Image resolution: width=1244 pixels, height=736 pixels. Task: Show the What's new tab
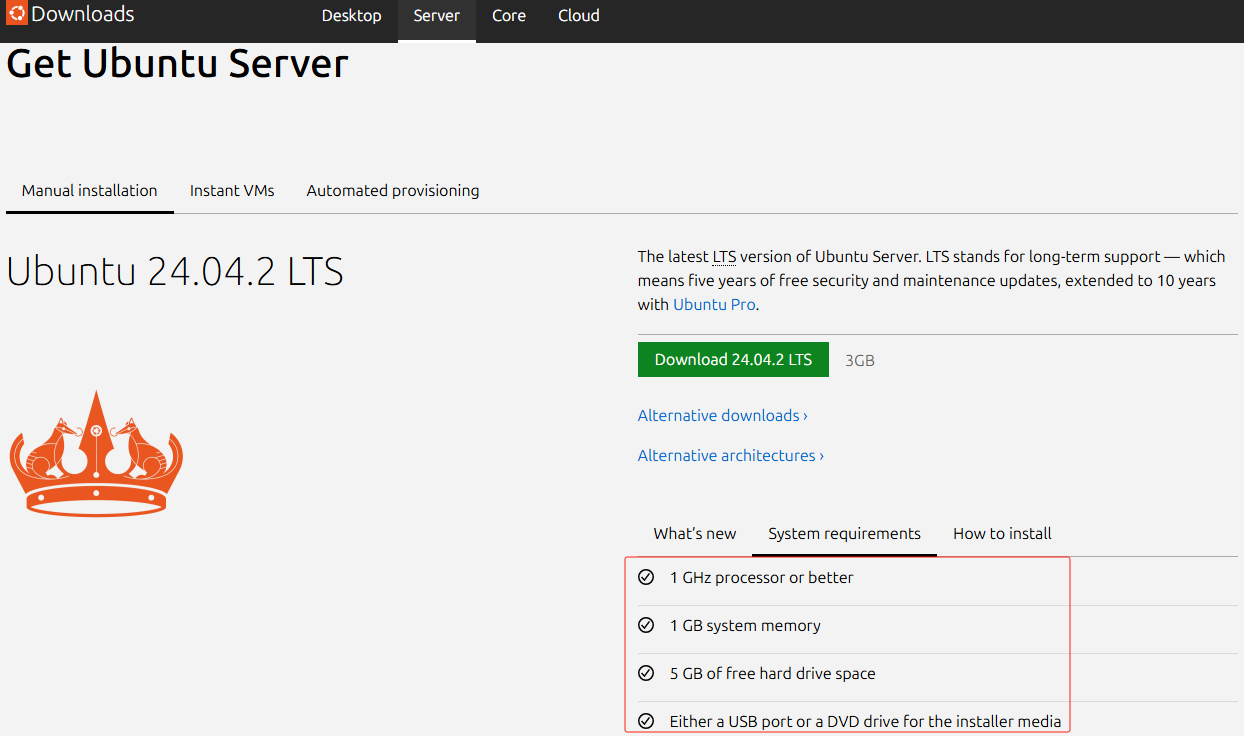click(695, 534)
